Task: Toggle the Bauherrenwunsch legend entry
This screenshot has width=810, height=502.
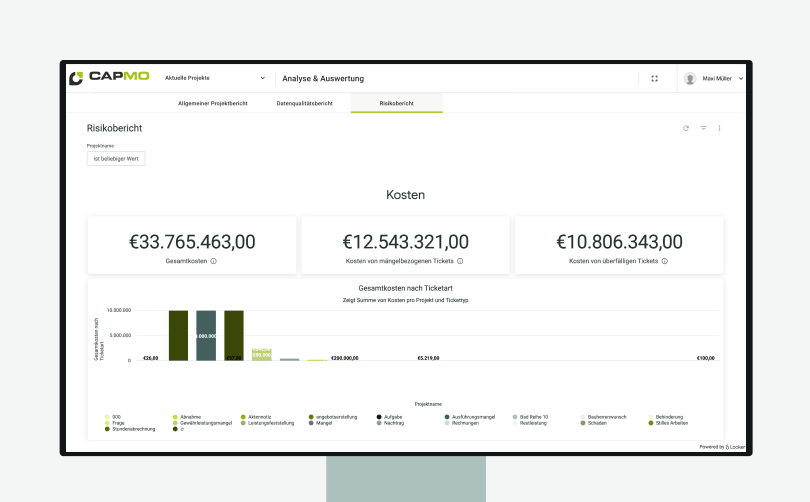Action: coord(604,417)
